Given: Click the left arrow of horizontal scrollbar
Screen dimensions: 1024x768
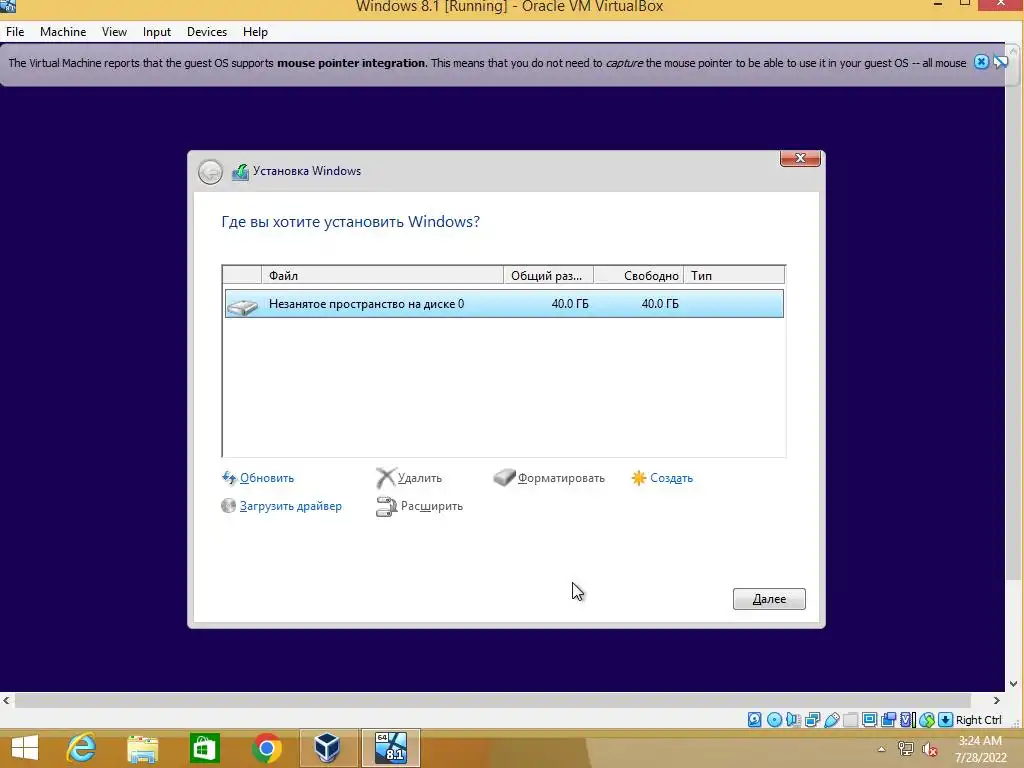Looking at the screenshot, I should tap(7, 700).
